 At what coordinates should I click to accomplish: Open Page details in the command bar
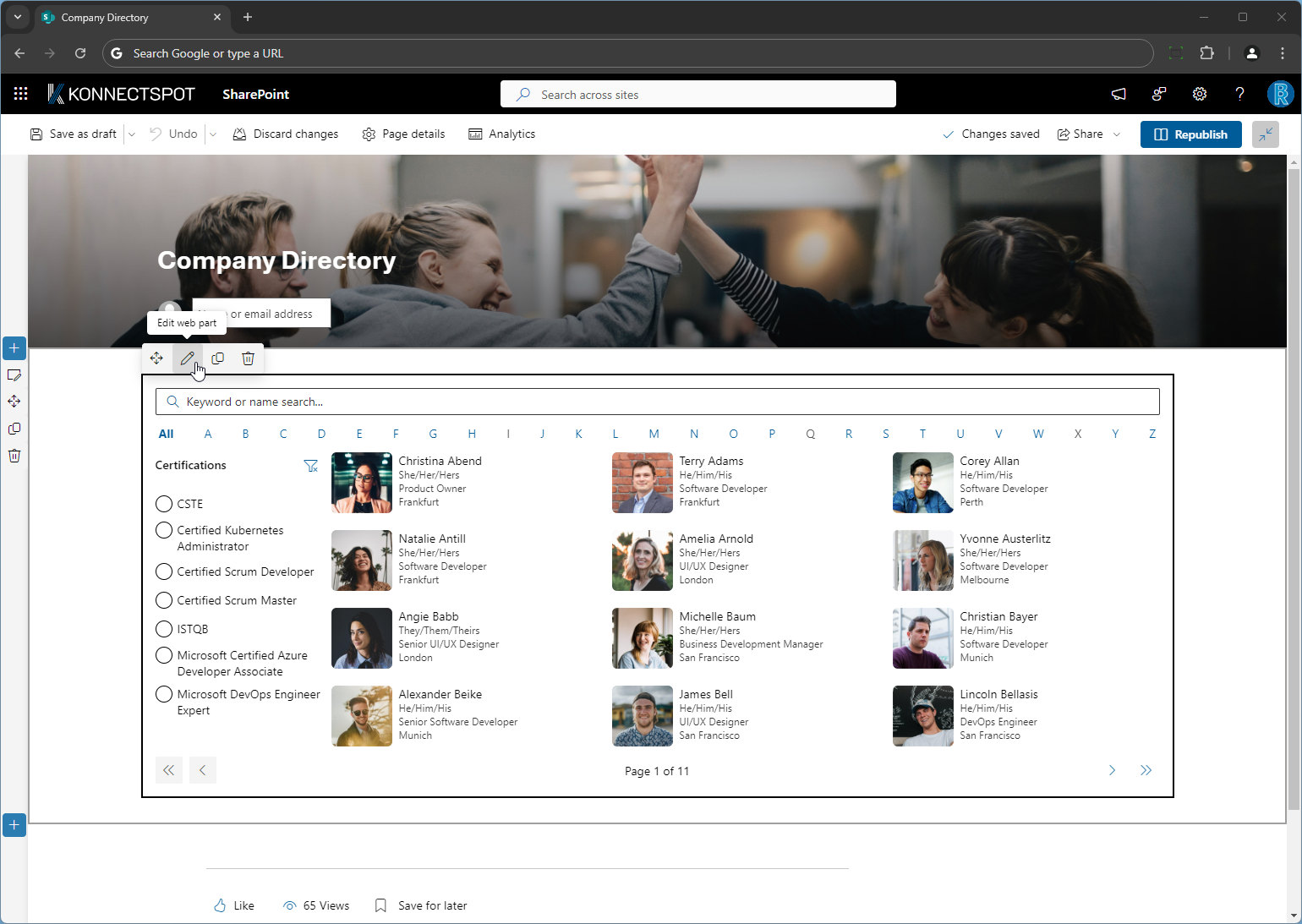pyautogui.click(x=403, y=134)
